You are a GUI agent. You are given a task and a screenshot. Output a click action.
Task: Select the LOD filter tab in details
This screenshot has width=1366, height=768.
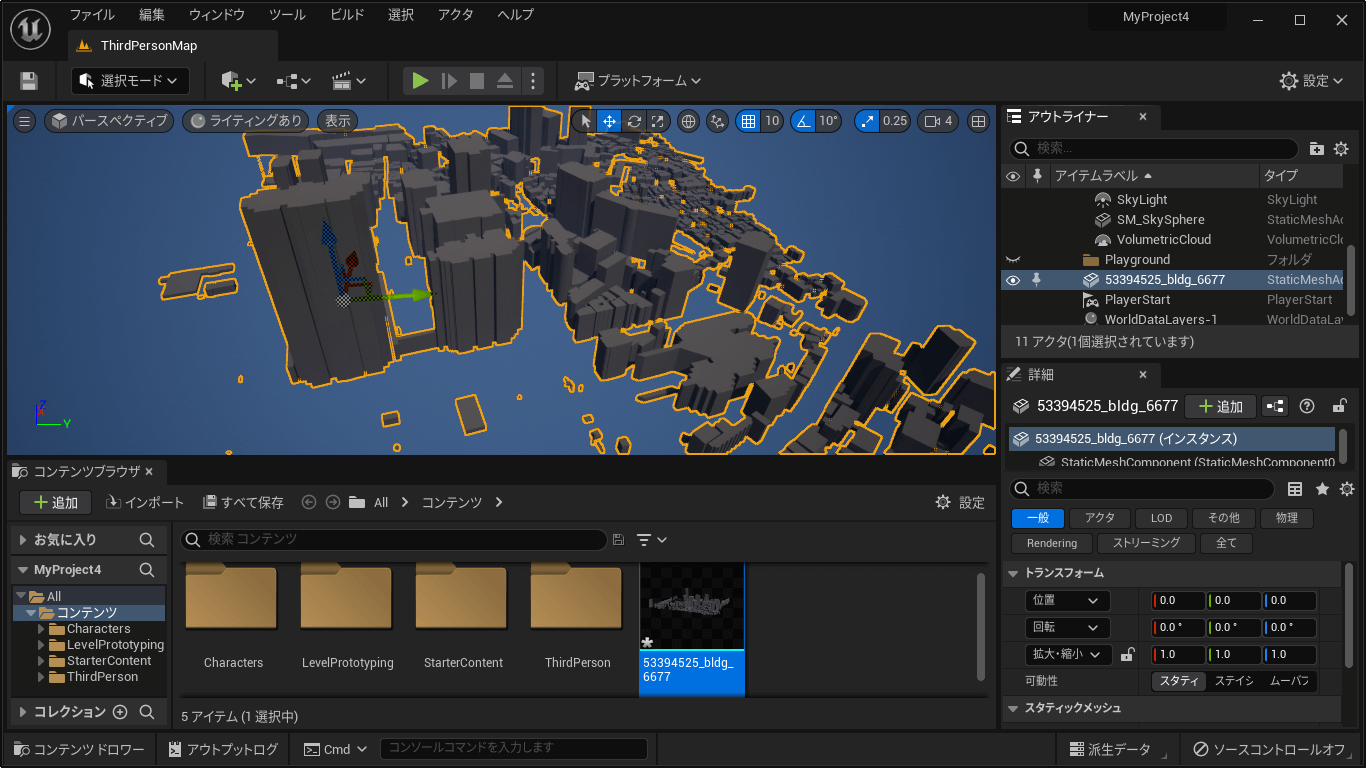click(1161, 518)
